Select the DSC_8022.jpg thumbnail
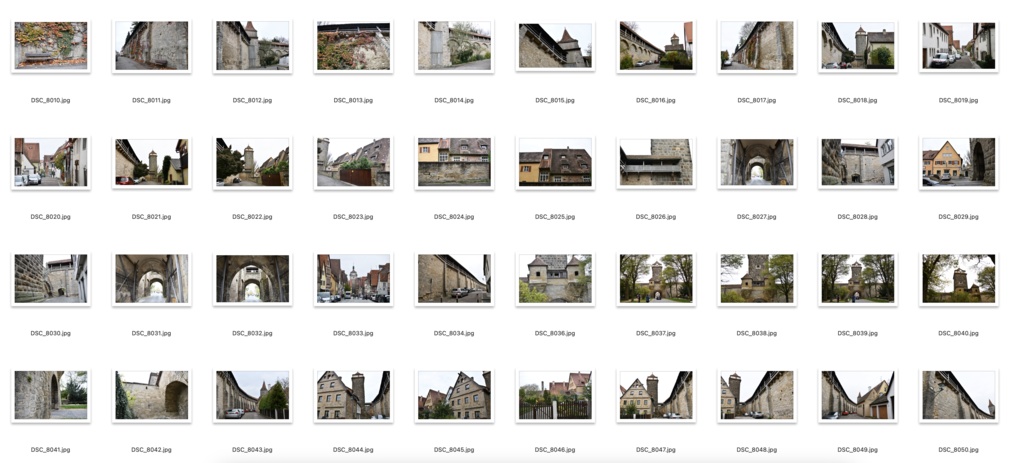Screen dimensions: 1024x463 coord(253,162)
